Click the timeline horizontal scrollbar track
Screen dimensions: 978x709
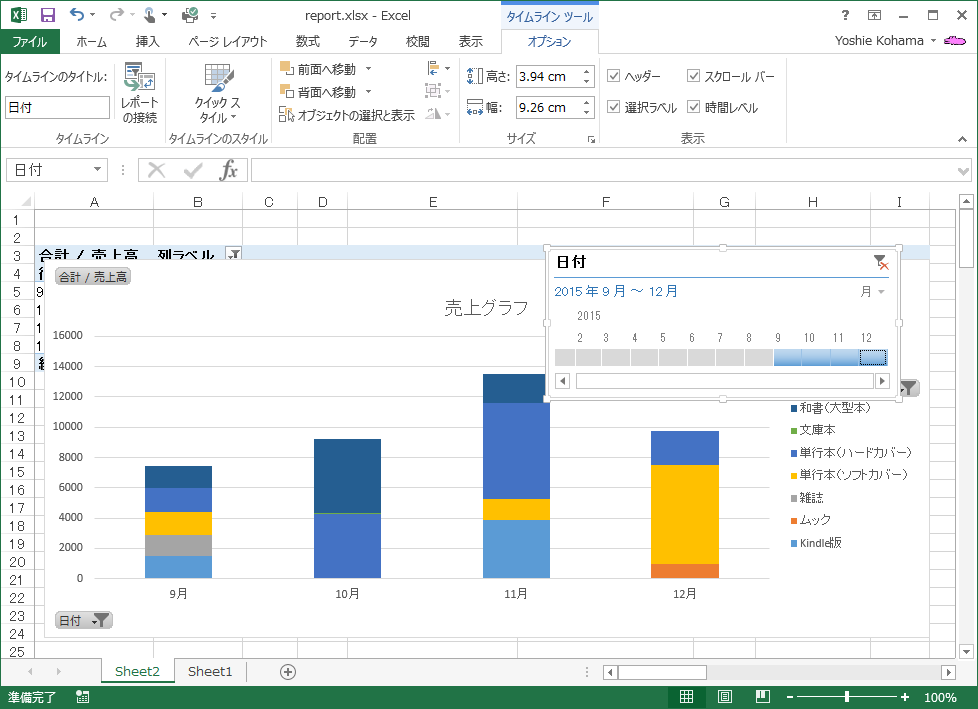725,380
